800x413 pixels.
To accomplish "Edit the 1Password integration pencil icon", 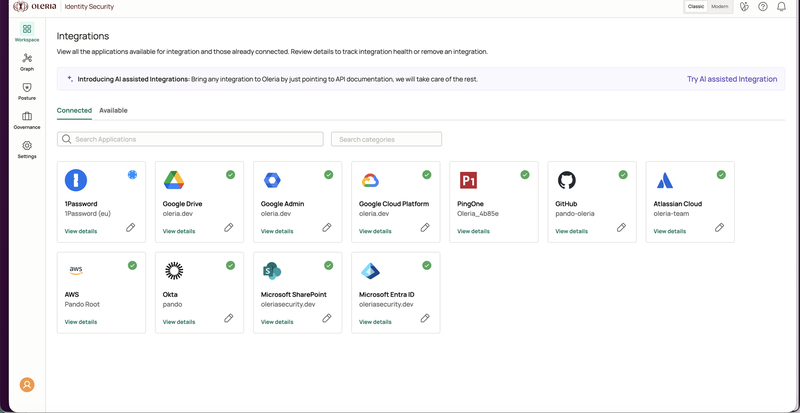I will [131, 227].
